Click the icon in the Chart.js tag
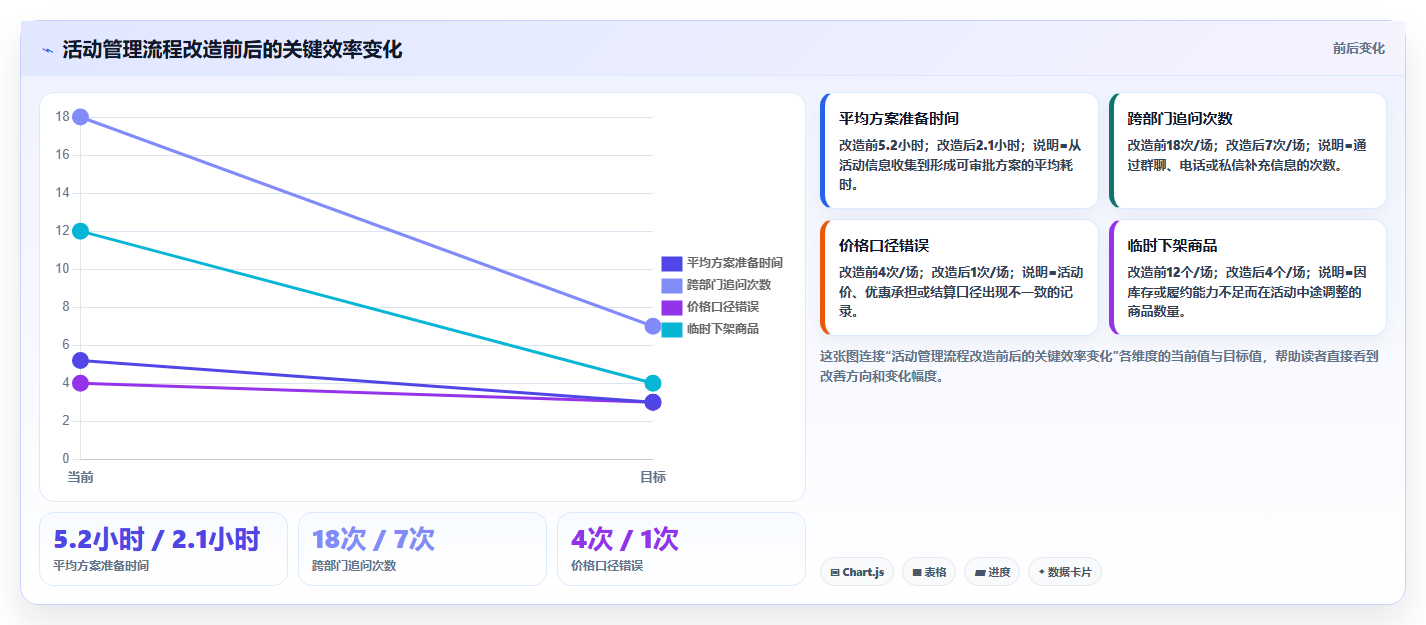This screenshot has width=1426, height=625. coord(835,573)
